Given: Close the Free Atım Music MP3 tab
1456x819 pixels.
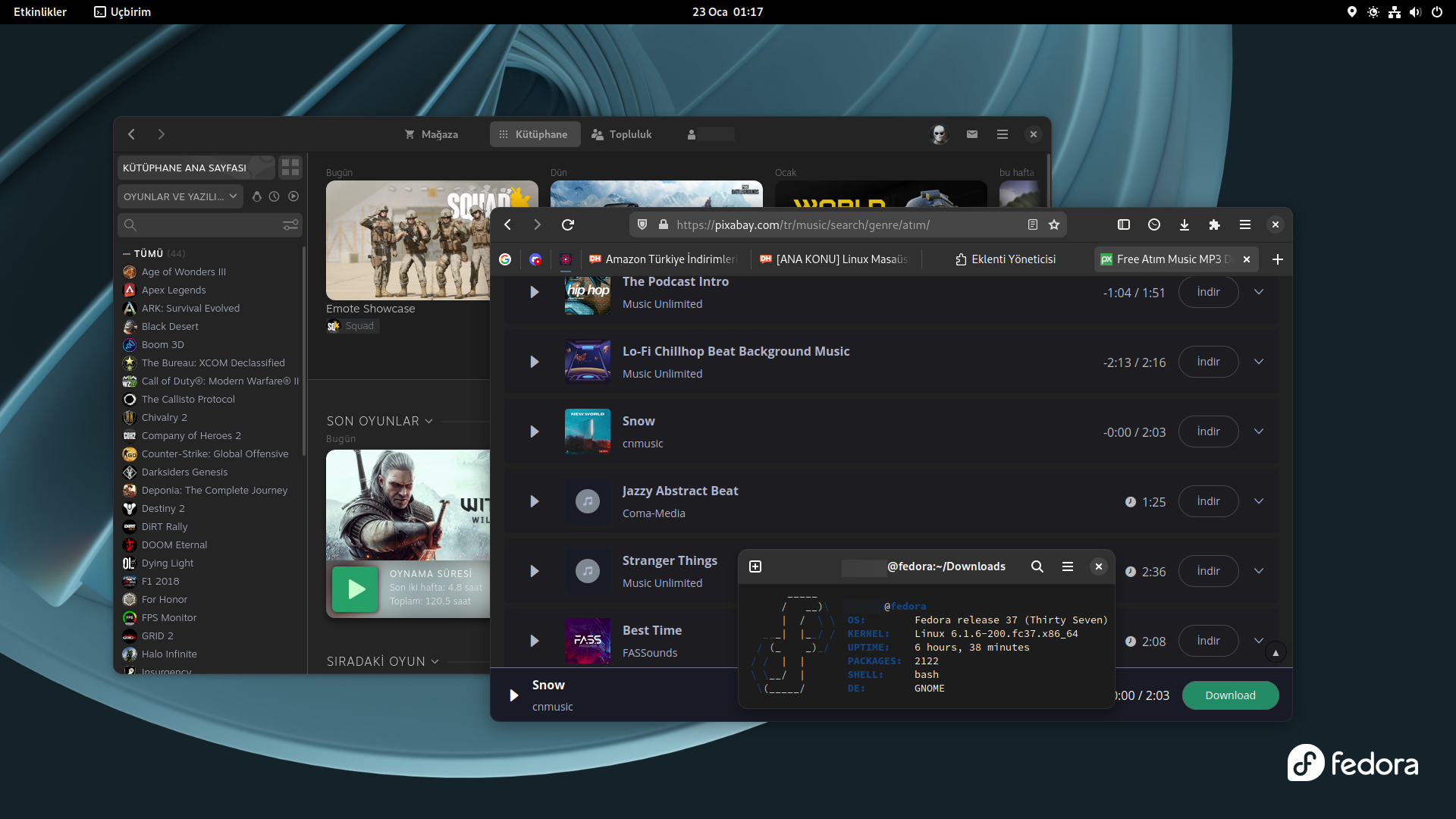Looking at the screenshot, I should point(1247,259).
